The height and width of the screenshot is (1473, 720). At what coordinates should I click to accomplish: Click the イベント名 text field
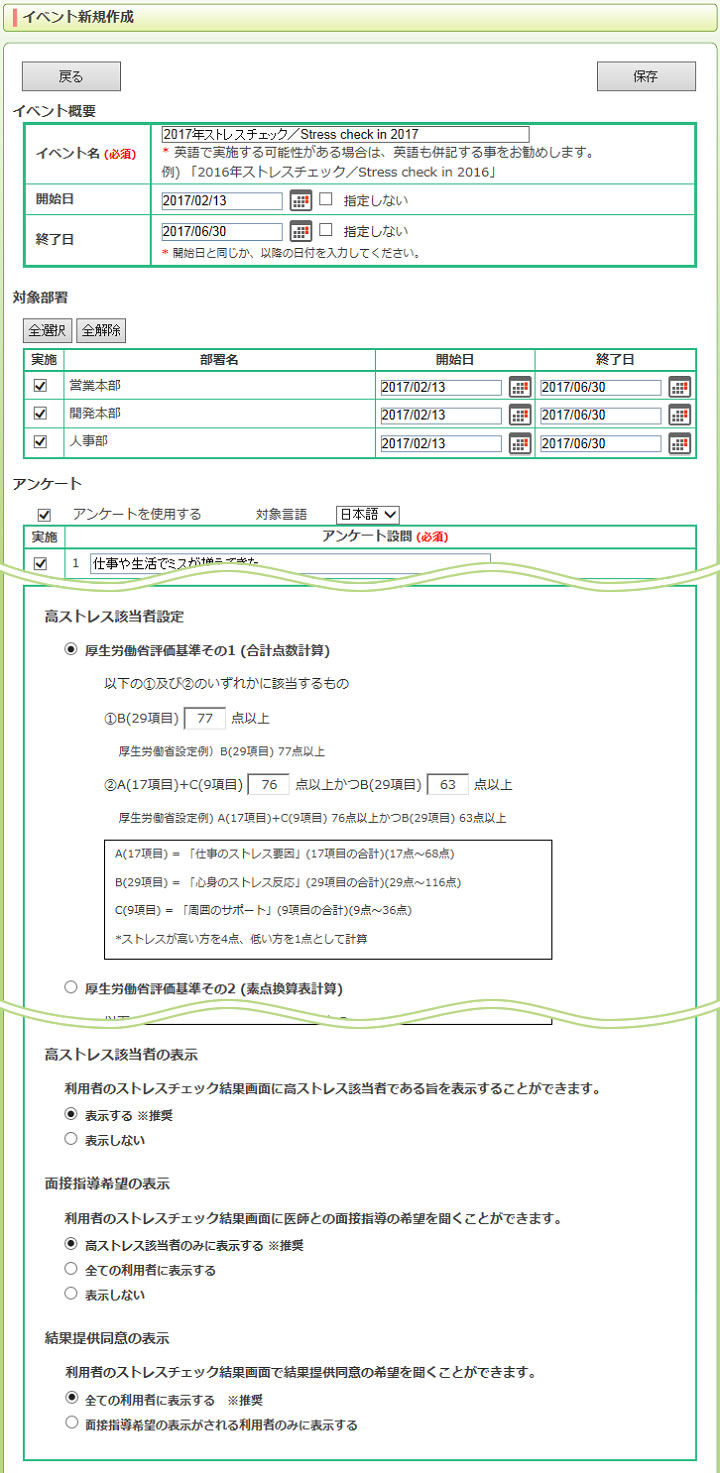tap(345, 134)
